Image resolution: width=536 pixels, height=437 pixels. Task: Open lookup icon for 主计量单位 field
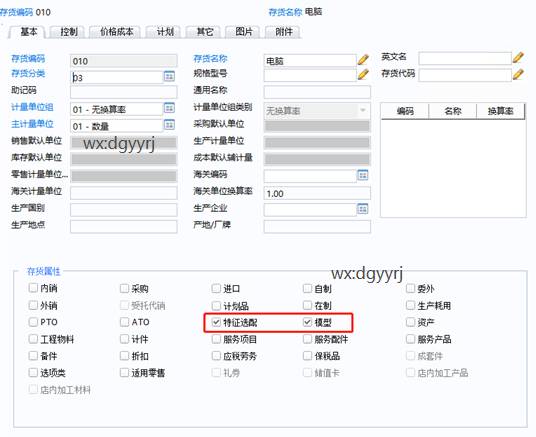point(169,125)
